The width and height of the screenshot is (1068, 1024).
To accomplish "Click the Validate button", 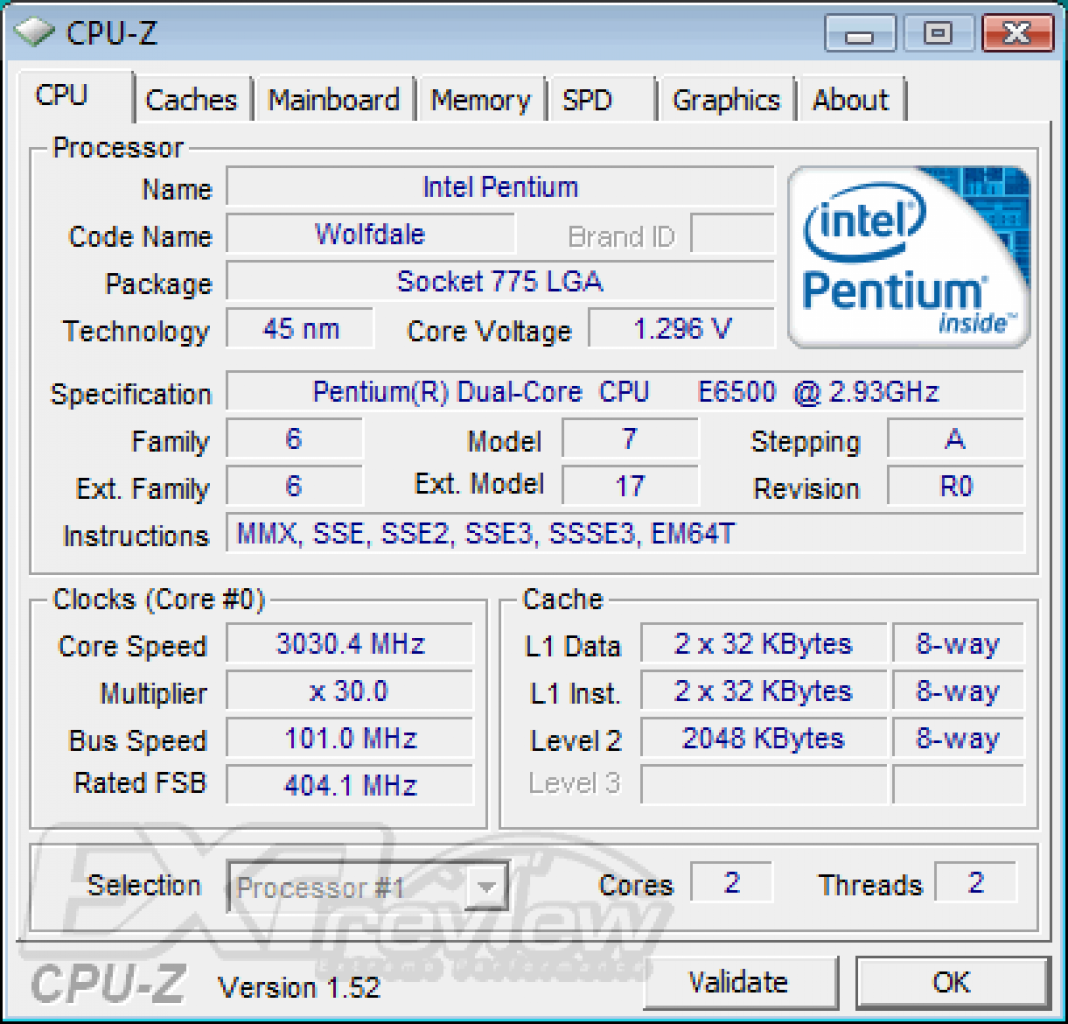I will tap(740, 982).
